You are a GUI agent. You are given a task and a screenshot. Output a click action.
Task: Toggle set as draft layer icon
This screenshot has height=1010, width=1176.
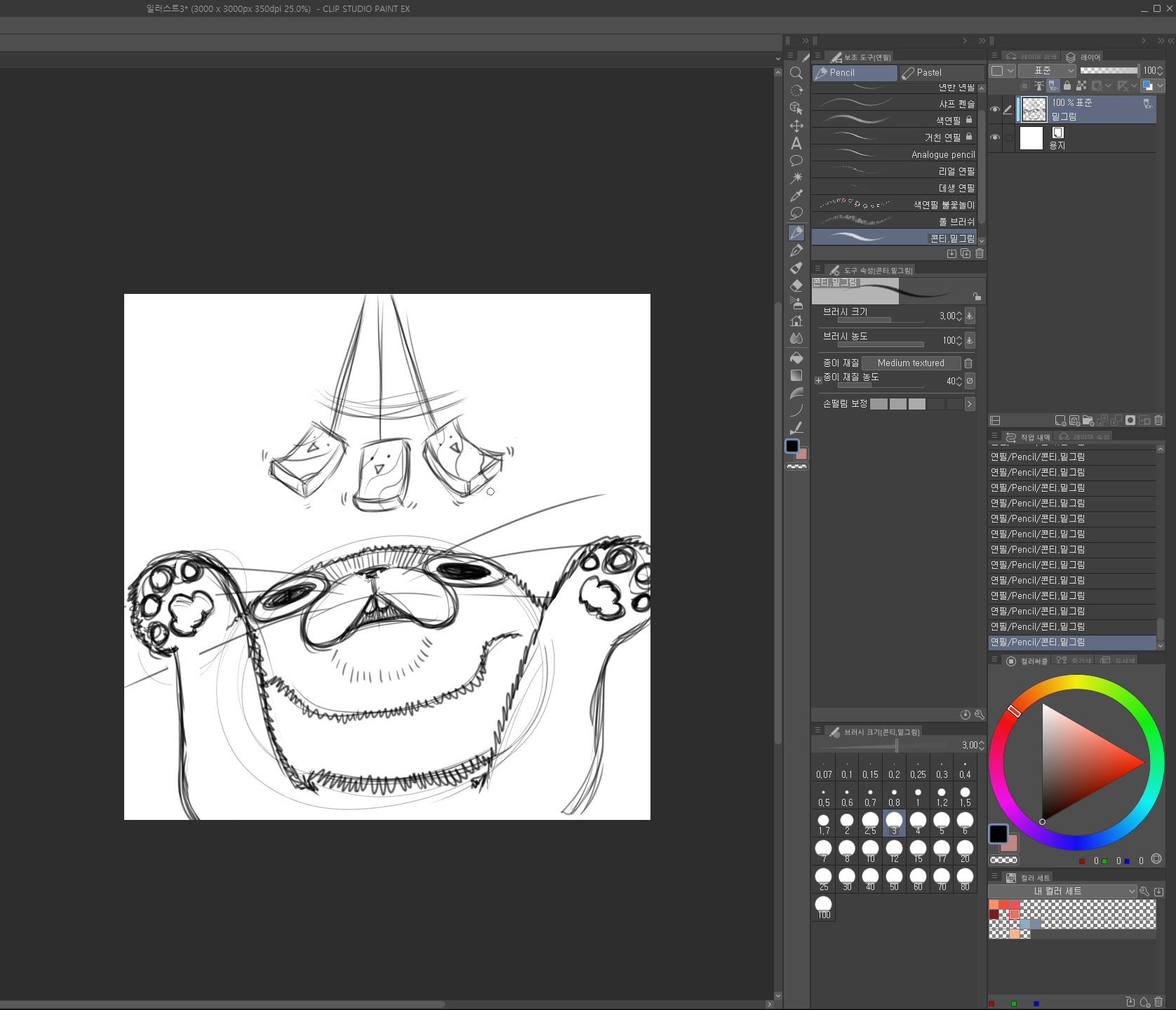tap(1053, 86)
